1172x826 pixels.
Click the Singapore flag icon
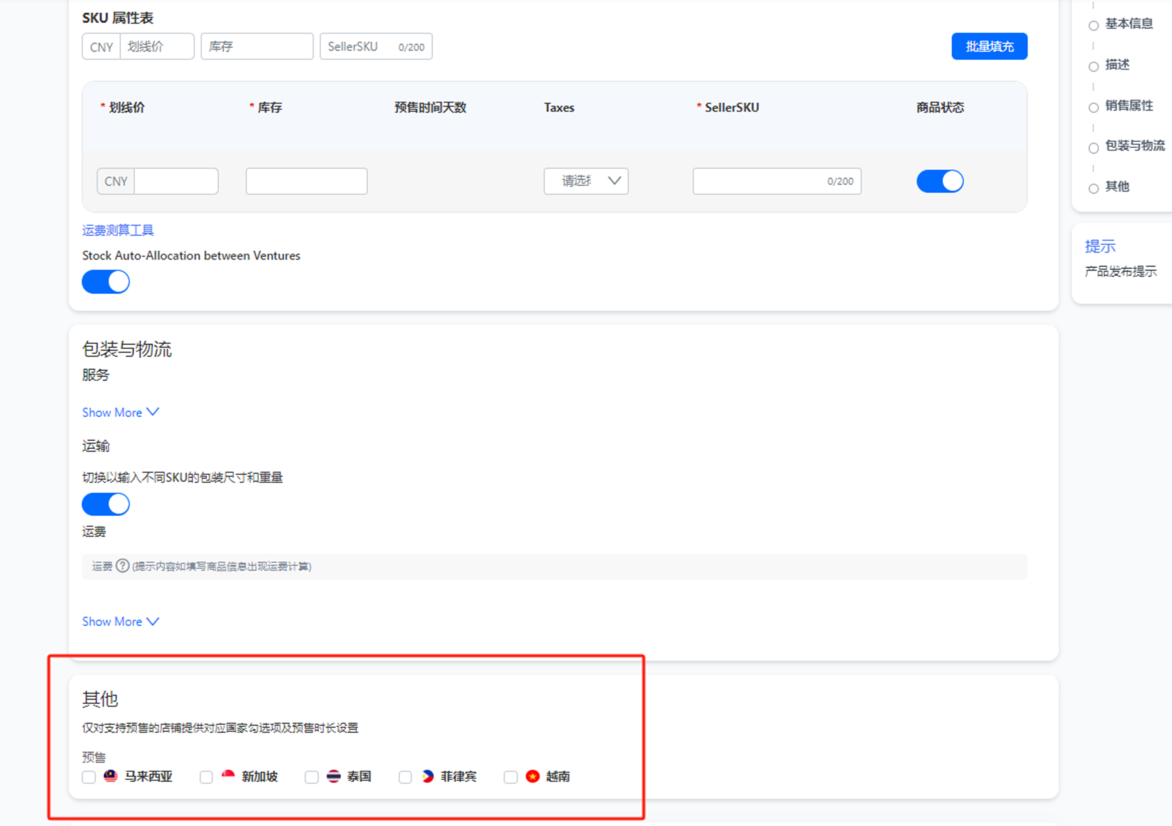(228, 776)
